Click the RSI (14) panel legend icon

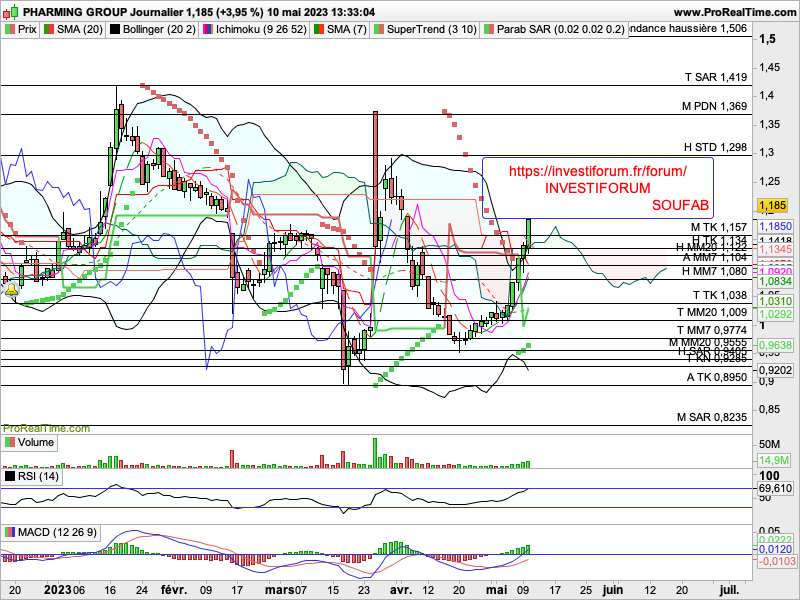click(x=9, y=477)
